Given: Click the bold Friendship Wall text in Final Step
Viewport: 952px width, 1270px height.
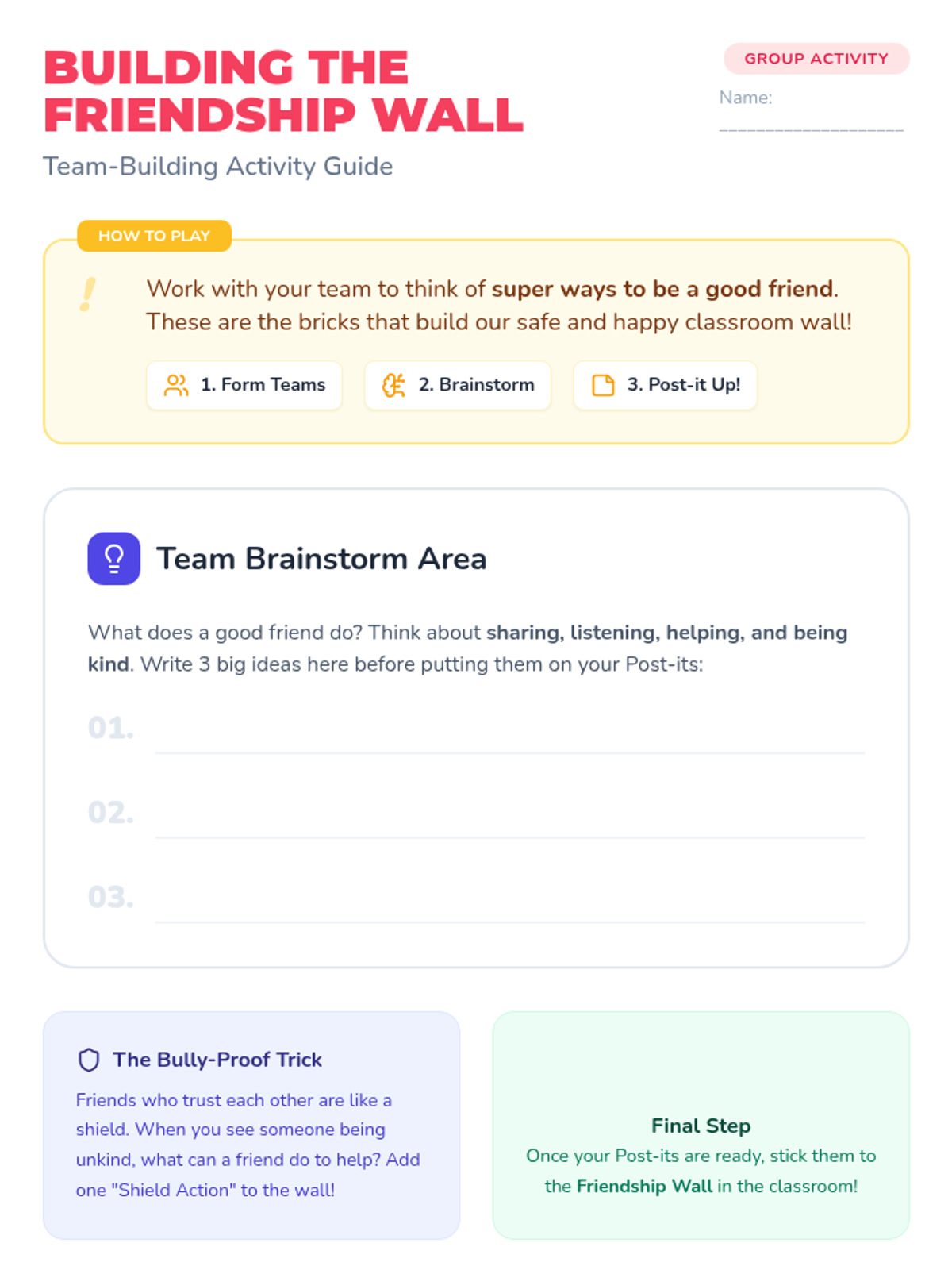Looking at the screenshot, I should point(644,1186).
